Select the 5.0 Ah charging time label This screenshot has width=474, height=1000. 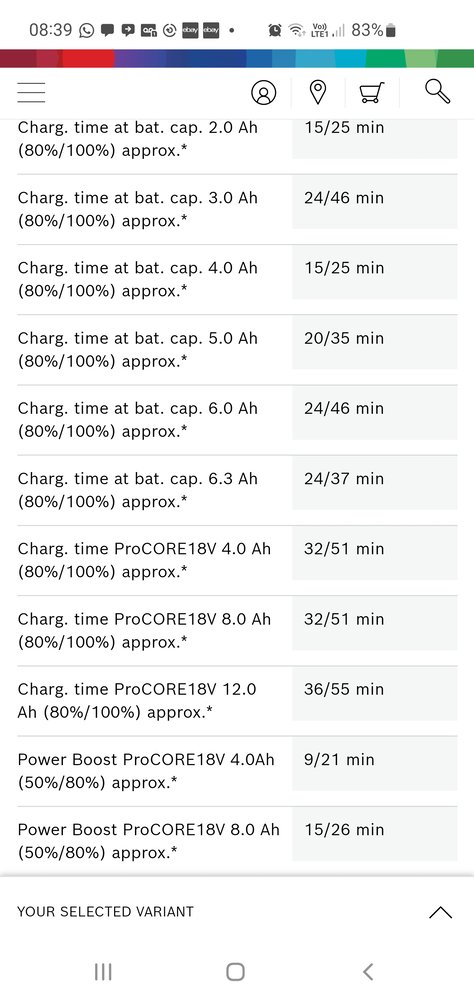click(138, 349)
